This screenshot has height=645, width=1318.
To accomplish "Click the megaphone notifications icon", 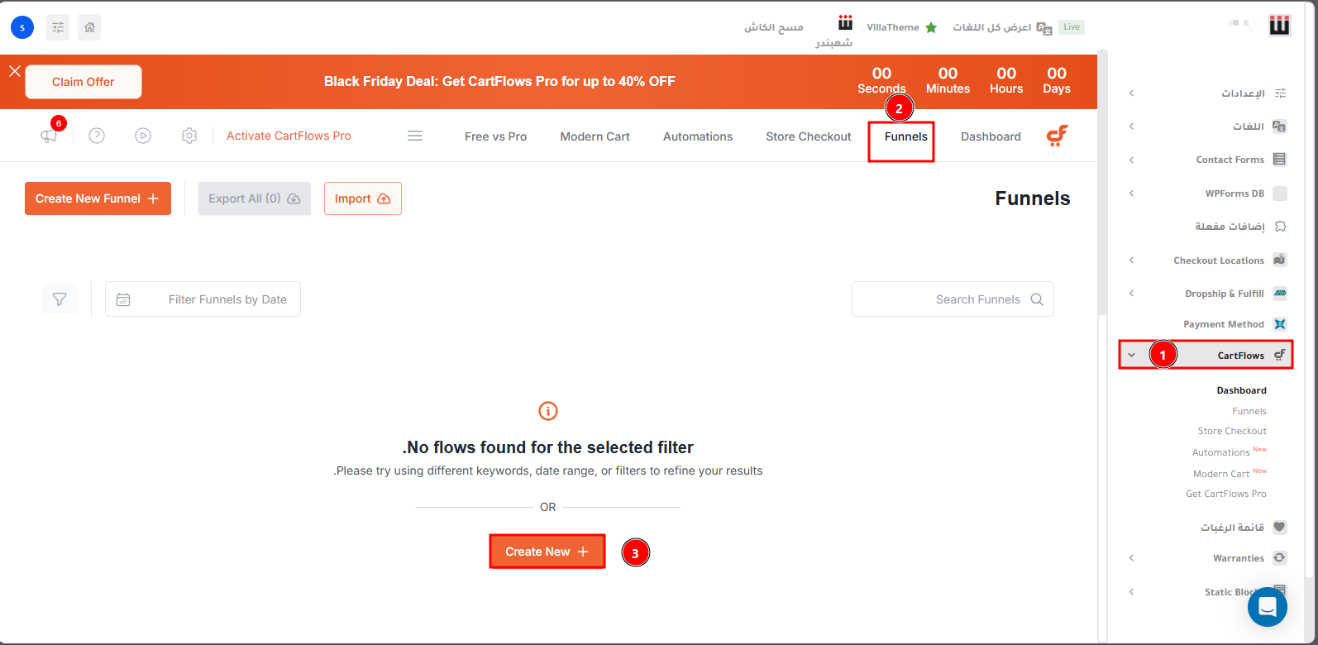I will (49, 136).
